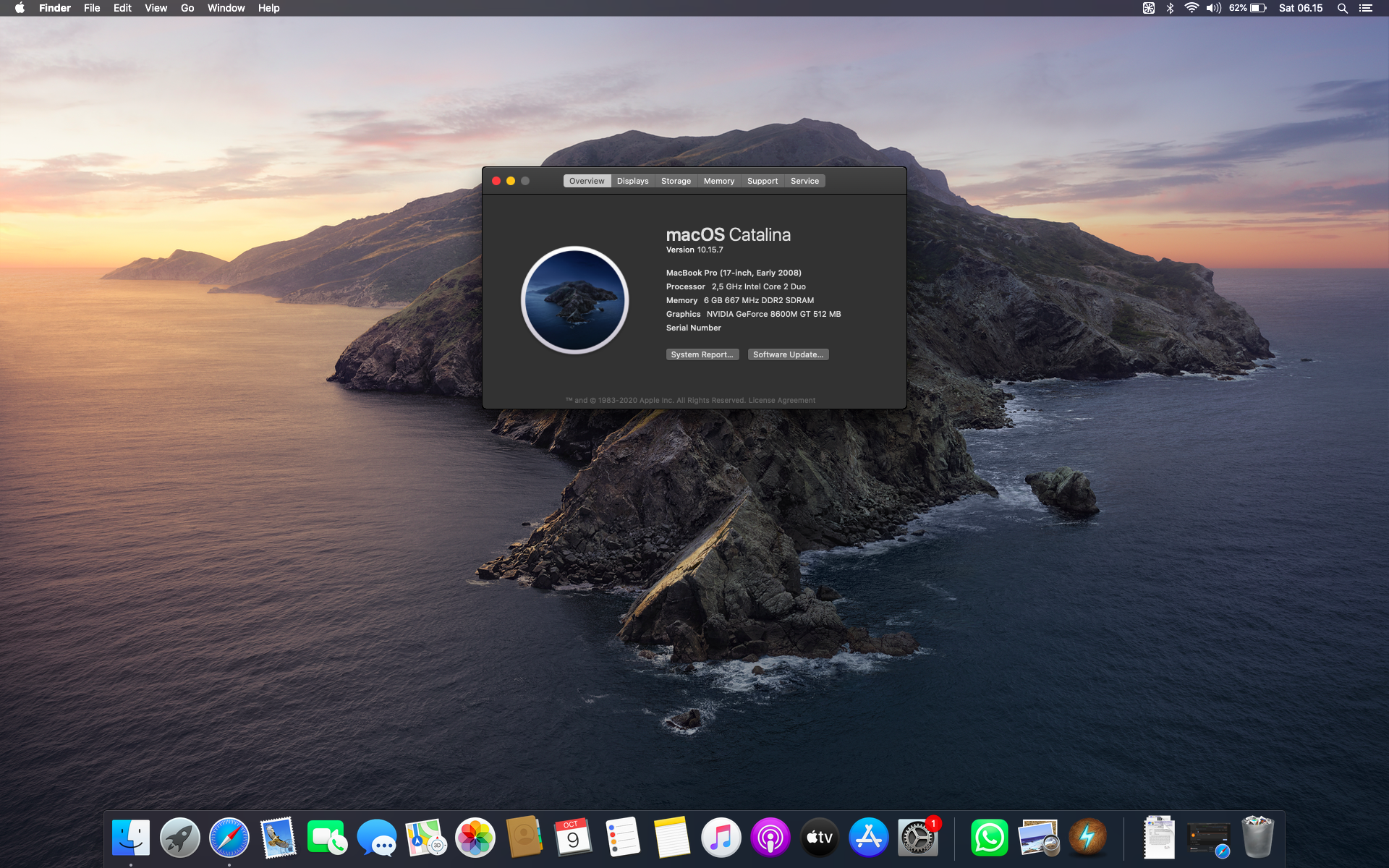Click the Bluetooth status menu icon
The height and width of the screenshot is (868, 1389).
(1170, 8)
